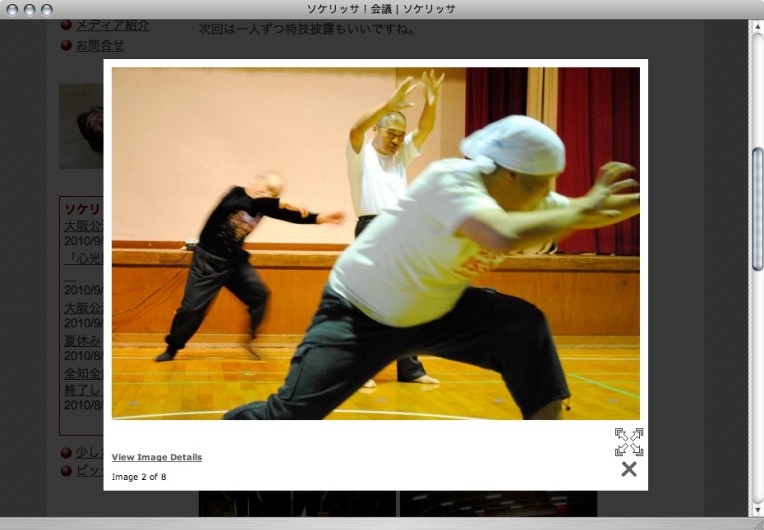Close the lightbox with the X icon

coord(628,469)
